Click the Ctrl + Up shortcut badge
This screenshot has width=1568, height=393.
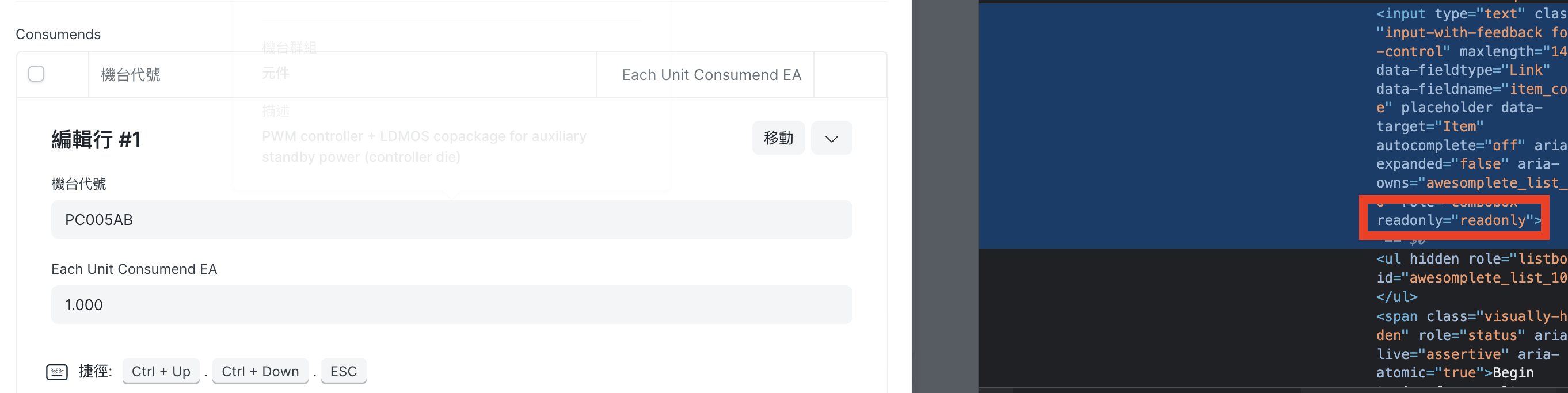(x=161, y=371)
